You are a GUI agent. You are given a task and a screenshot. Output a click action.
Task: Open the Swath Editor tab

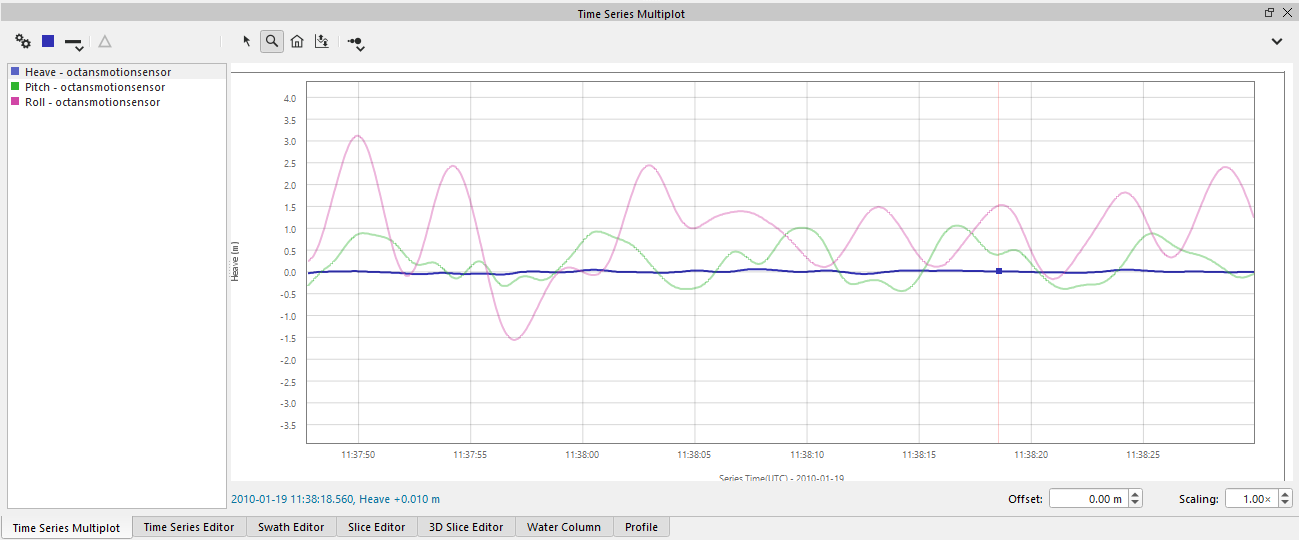pos(291,527)
